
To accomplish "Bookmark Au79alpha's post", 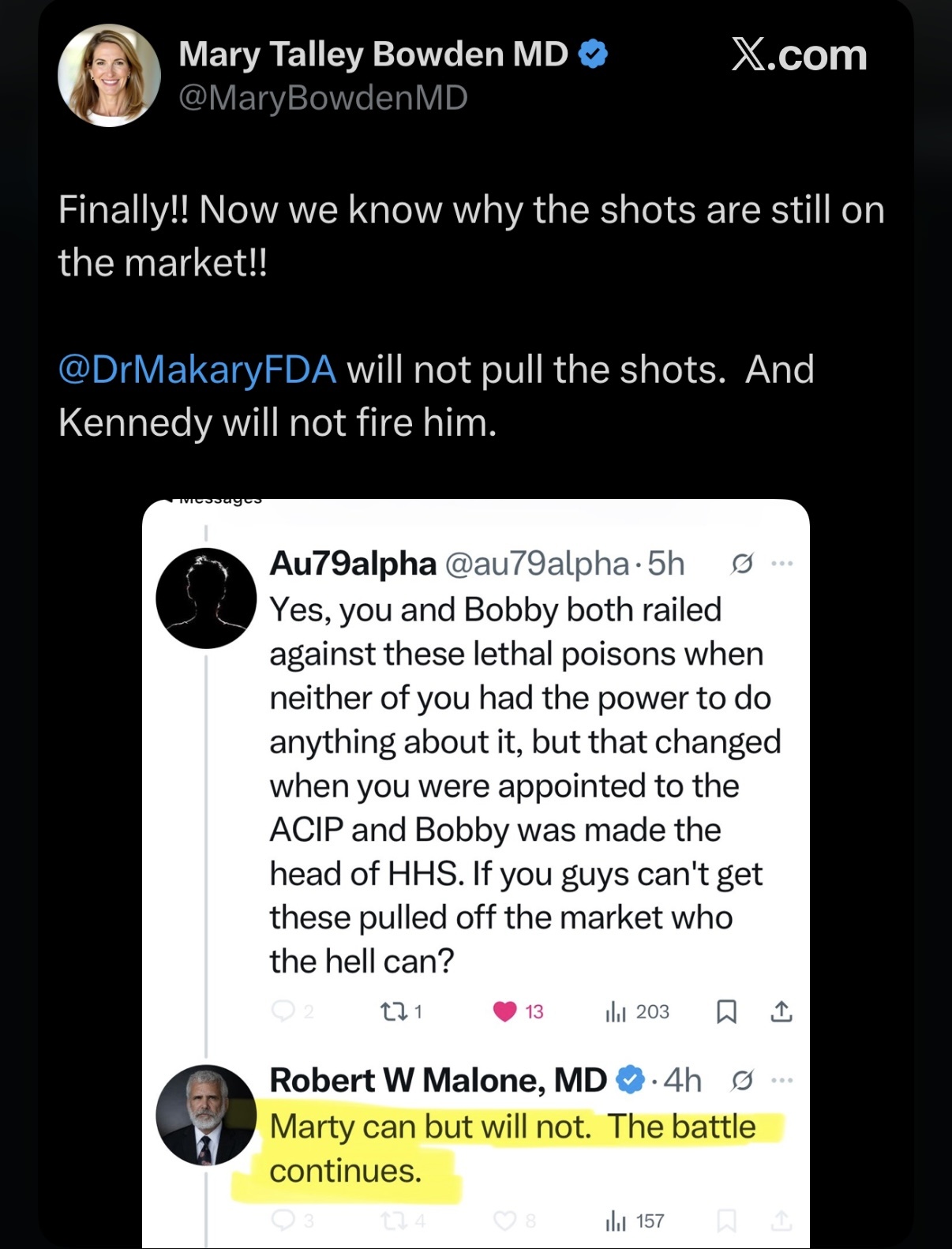I will pos(726,1011).
